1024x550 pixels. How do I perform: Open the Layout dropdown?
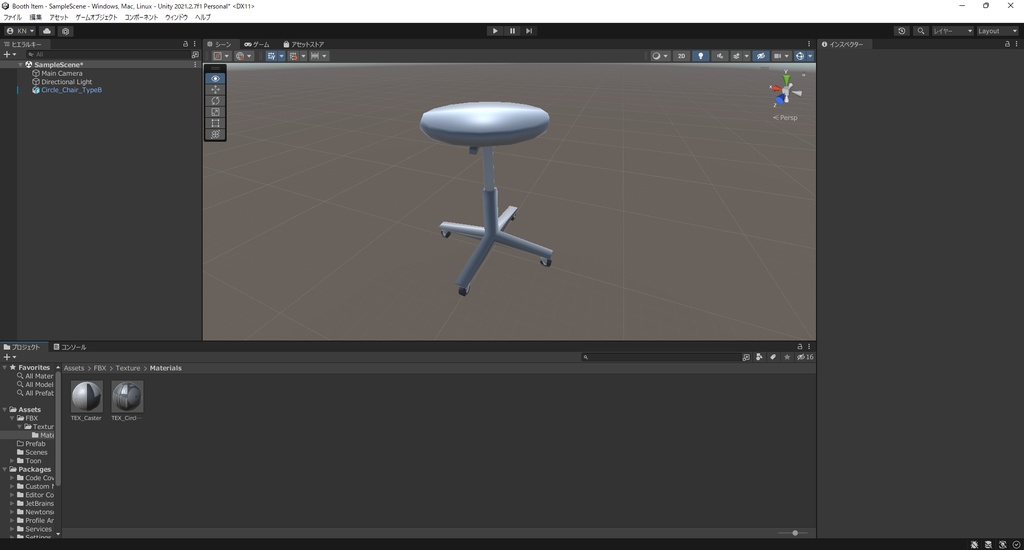point(997,31)
